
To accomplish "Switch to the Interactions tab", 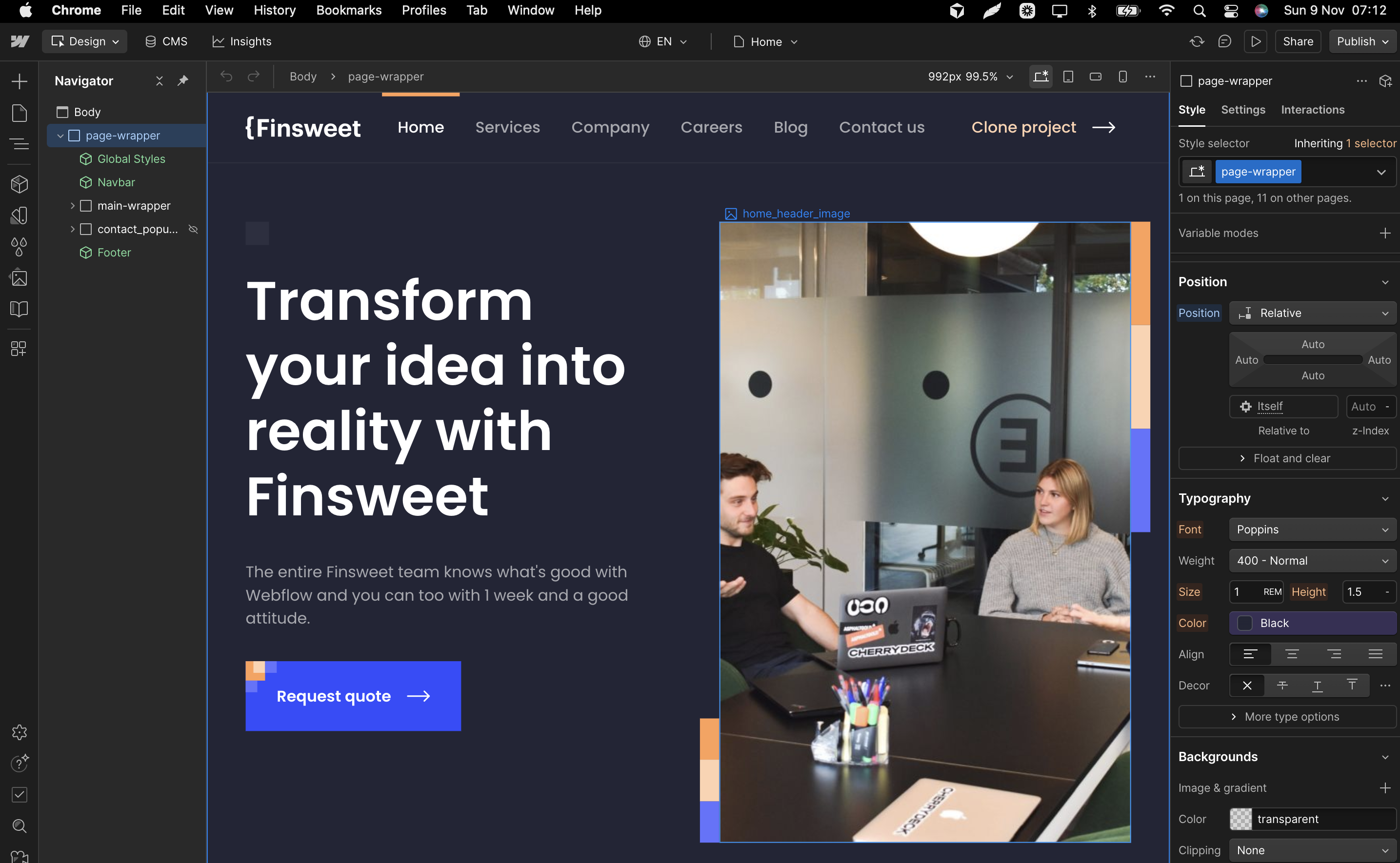I will (x=1312, y=110).
